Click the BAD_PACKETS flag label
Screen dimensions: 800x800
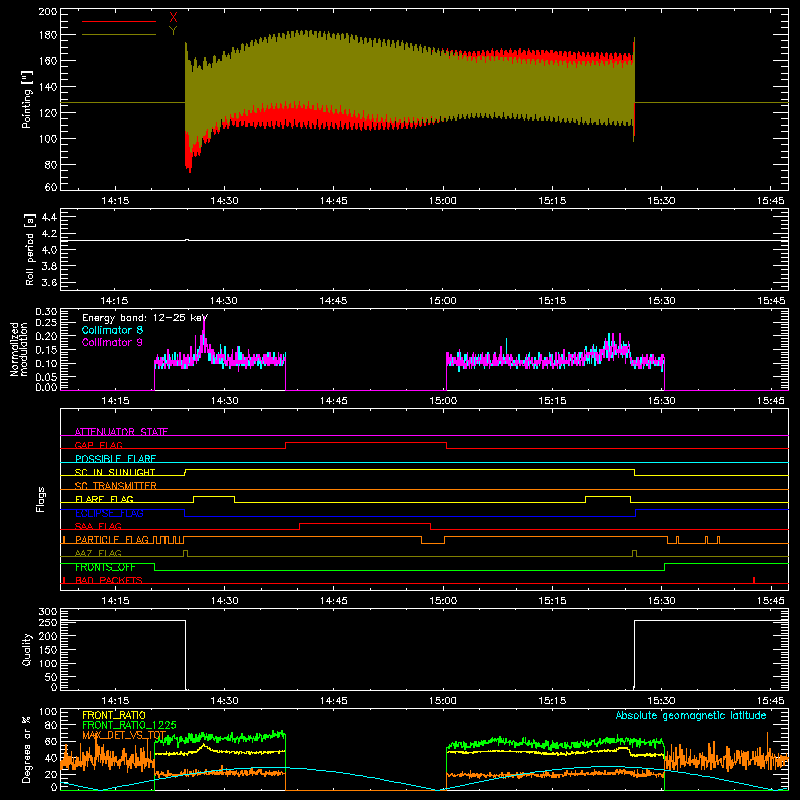point(109,580)
